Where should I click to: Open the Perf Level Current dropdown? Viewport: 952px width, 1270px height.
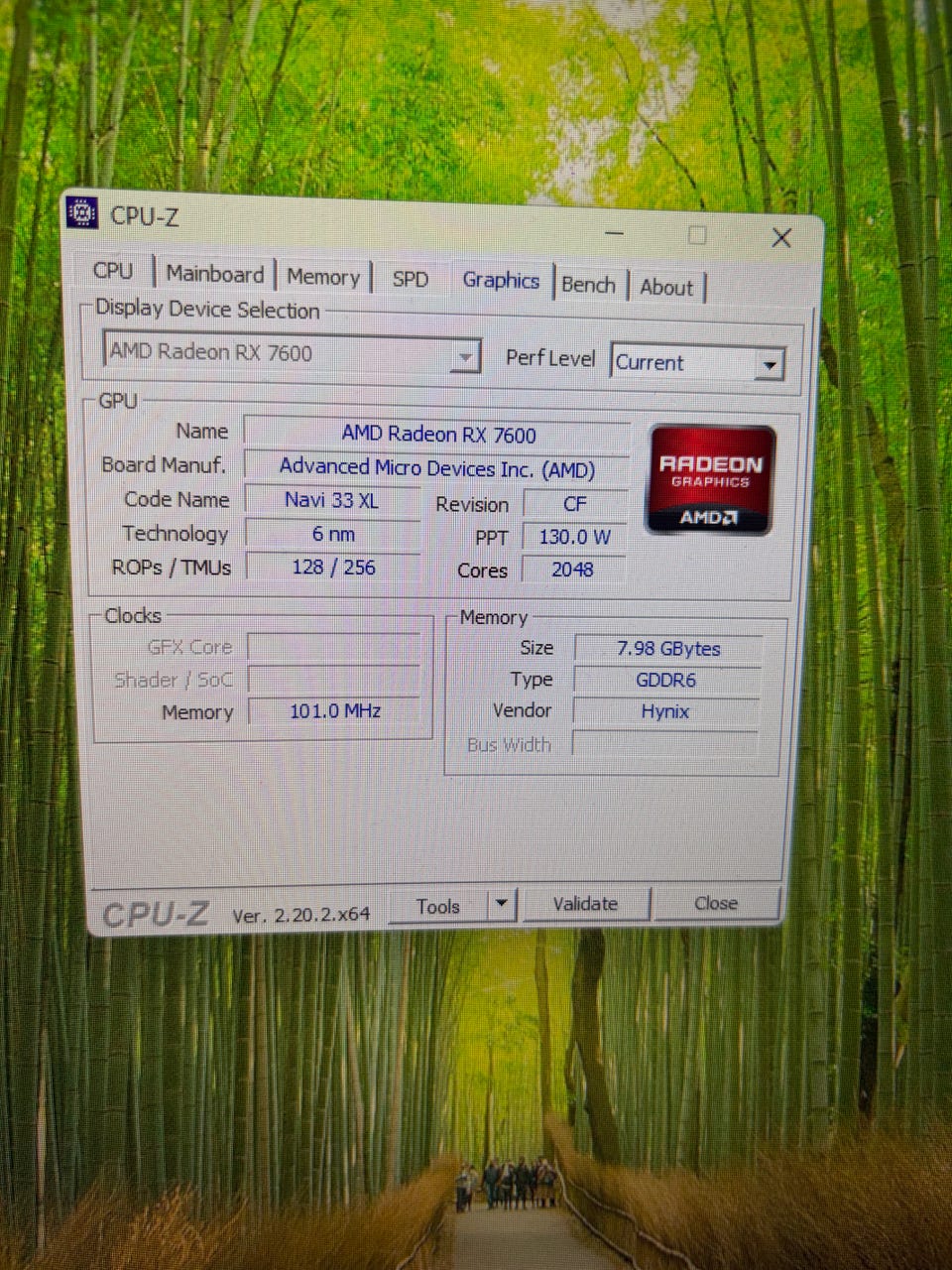click(x=697, y=362)
